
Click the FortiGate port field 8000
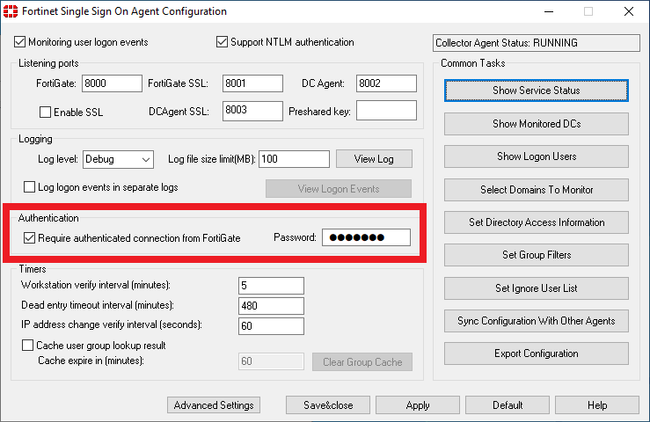[x=112, y=83]
